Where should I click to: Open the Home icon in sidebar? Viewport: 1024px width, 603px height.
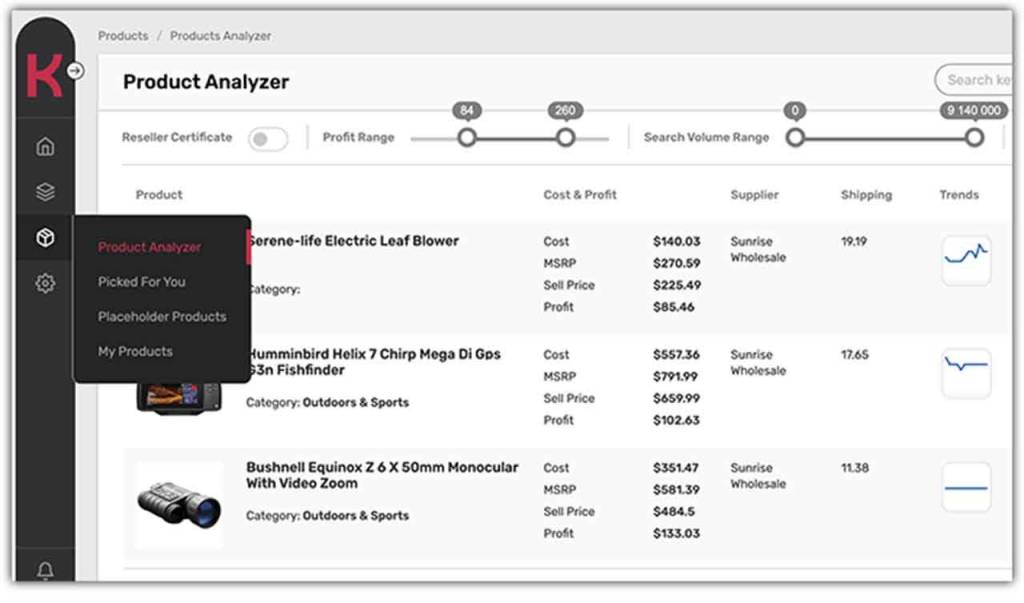coord(45,147)
